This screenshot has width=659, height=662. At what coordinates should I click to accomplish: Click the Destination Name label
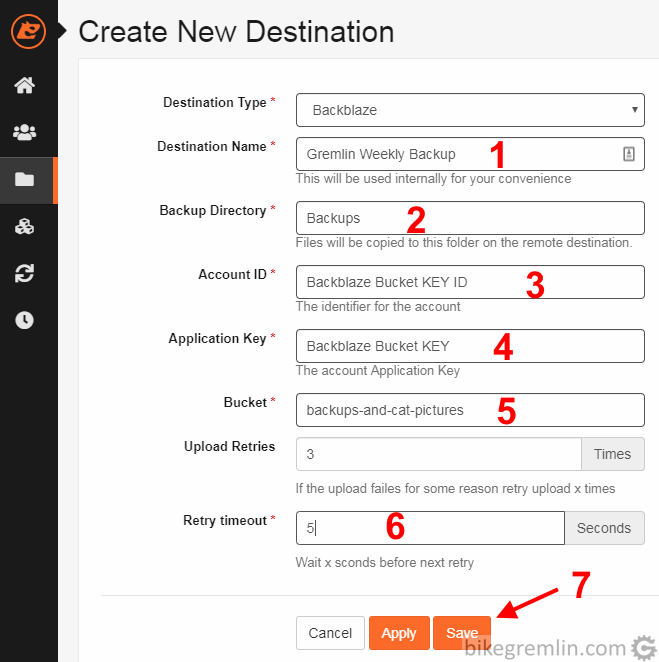(x=212, y=147)
